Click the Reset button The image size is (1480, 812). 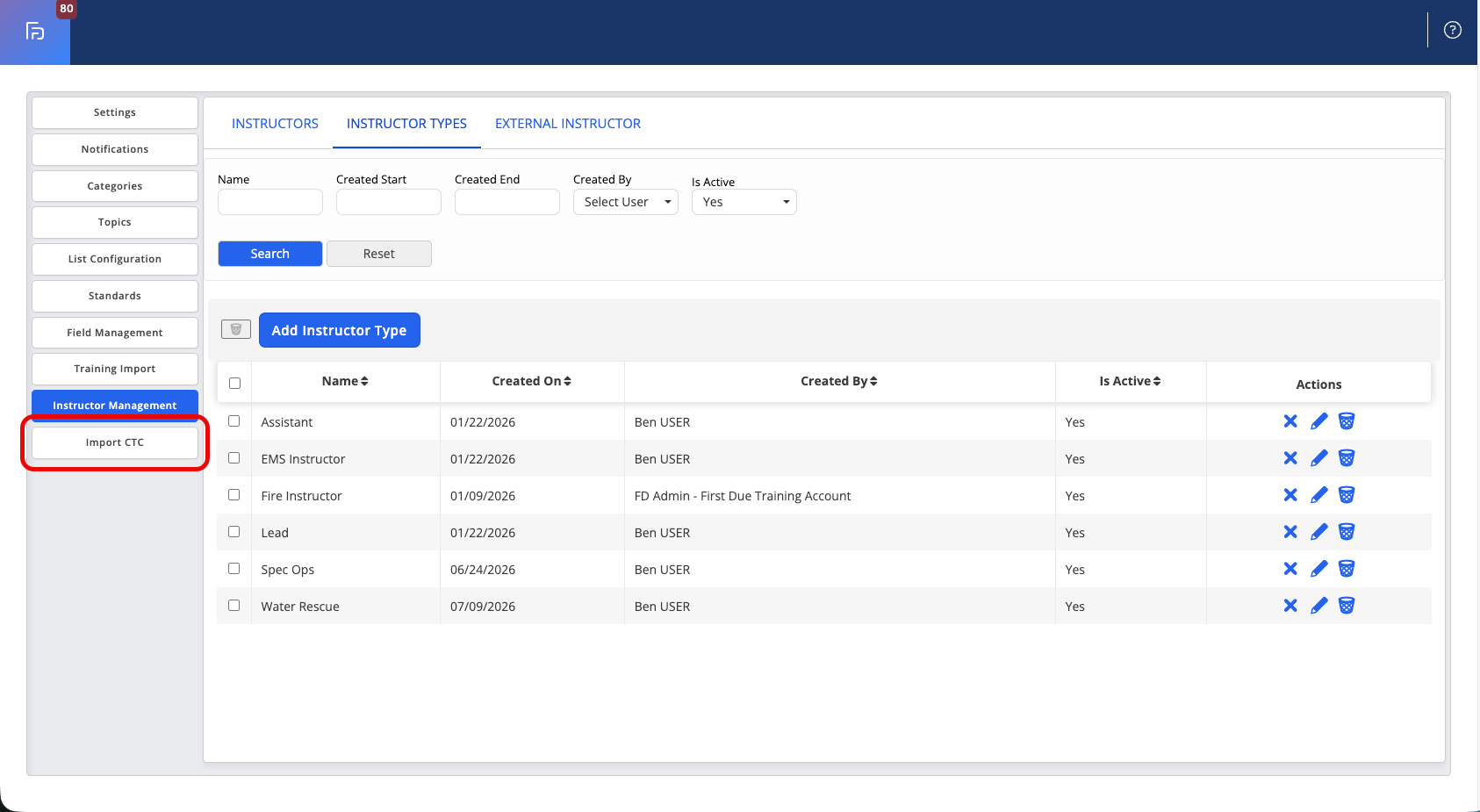pos(379,254)
